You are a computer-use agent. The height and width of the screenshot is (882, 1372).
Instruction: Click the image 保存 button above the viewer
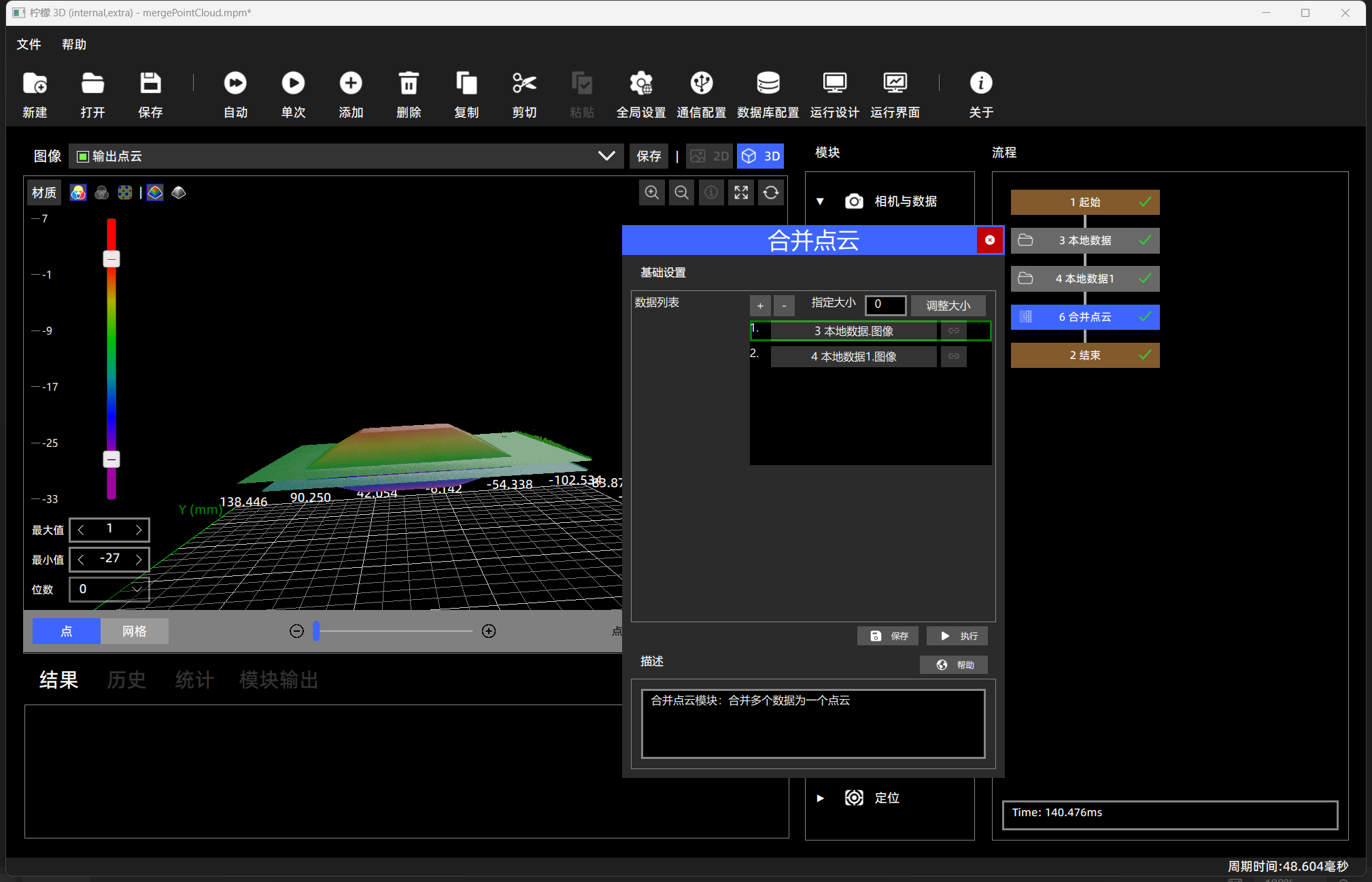click(649, 156)
